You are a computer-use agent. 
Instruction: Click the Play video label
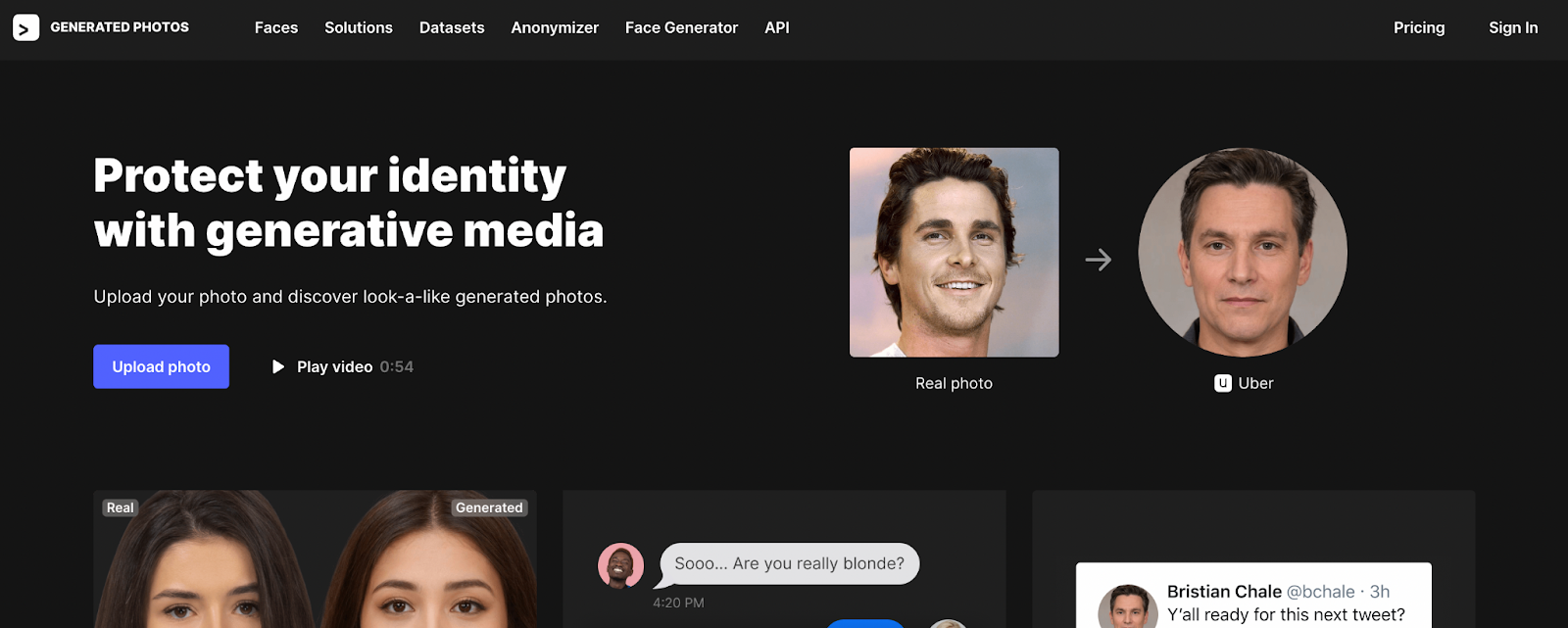(334, 366)
